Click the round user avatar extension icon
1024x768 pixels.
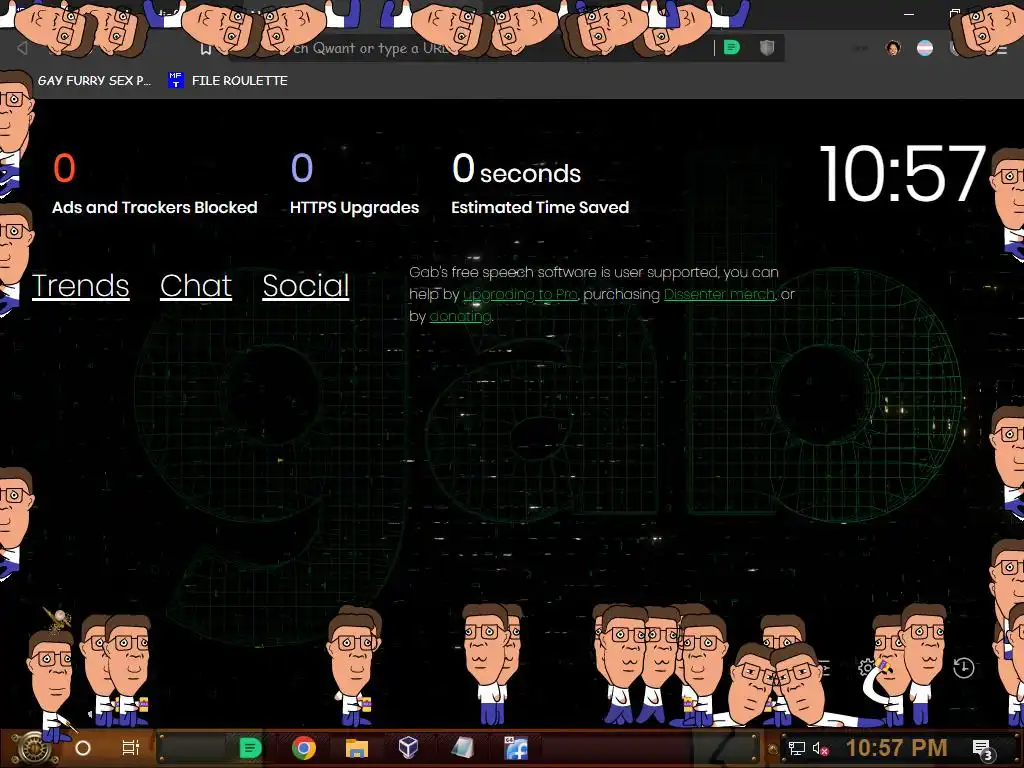893,48
